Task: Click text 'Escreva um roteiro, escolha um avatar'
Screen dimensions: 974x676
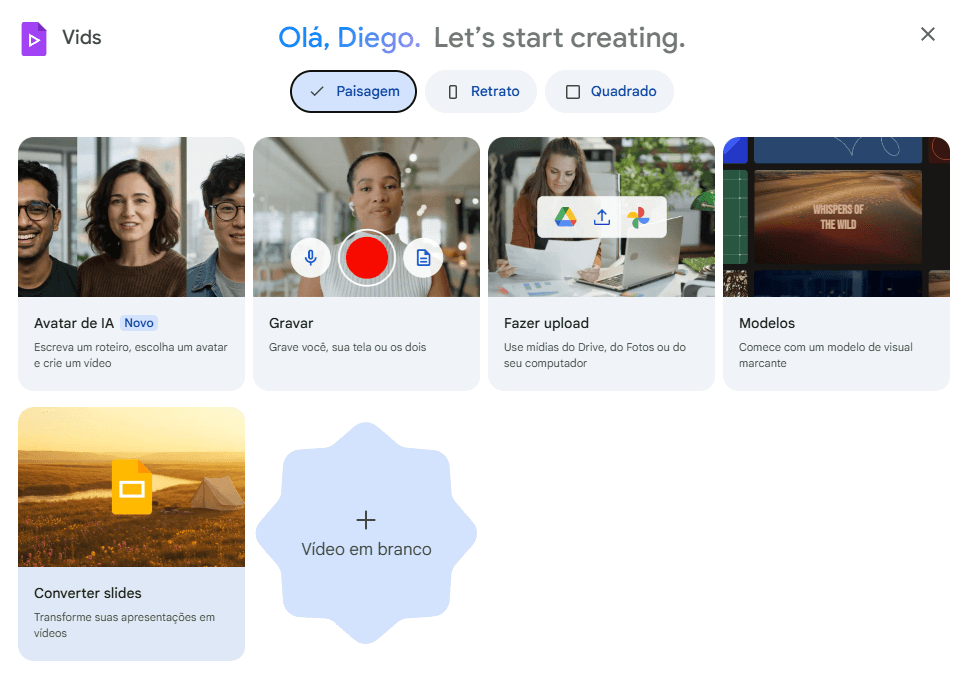Action: pos(131,347)
